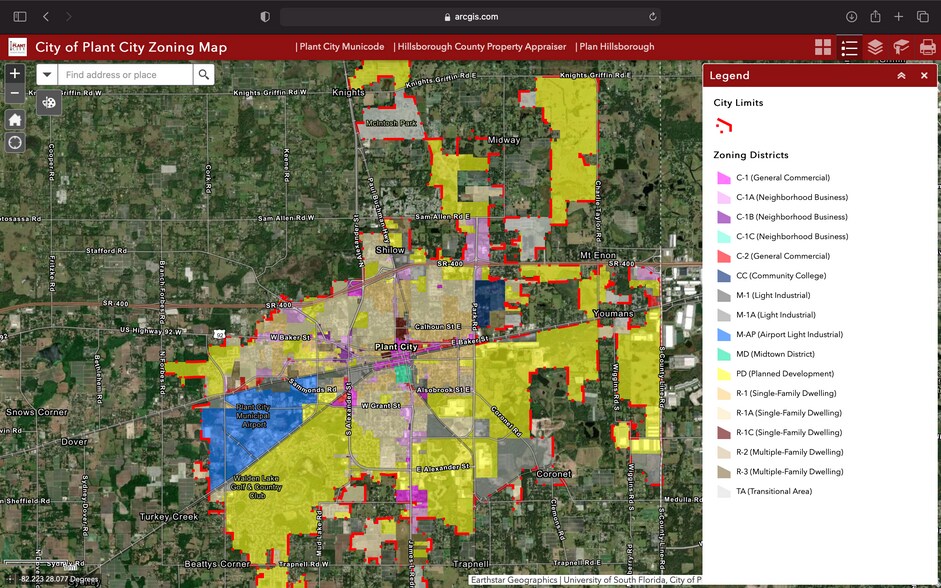Toggle the Legend widget in header
This screenshot has height=588, width=941.
click(849, 47)
